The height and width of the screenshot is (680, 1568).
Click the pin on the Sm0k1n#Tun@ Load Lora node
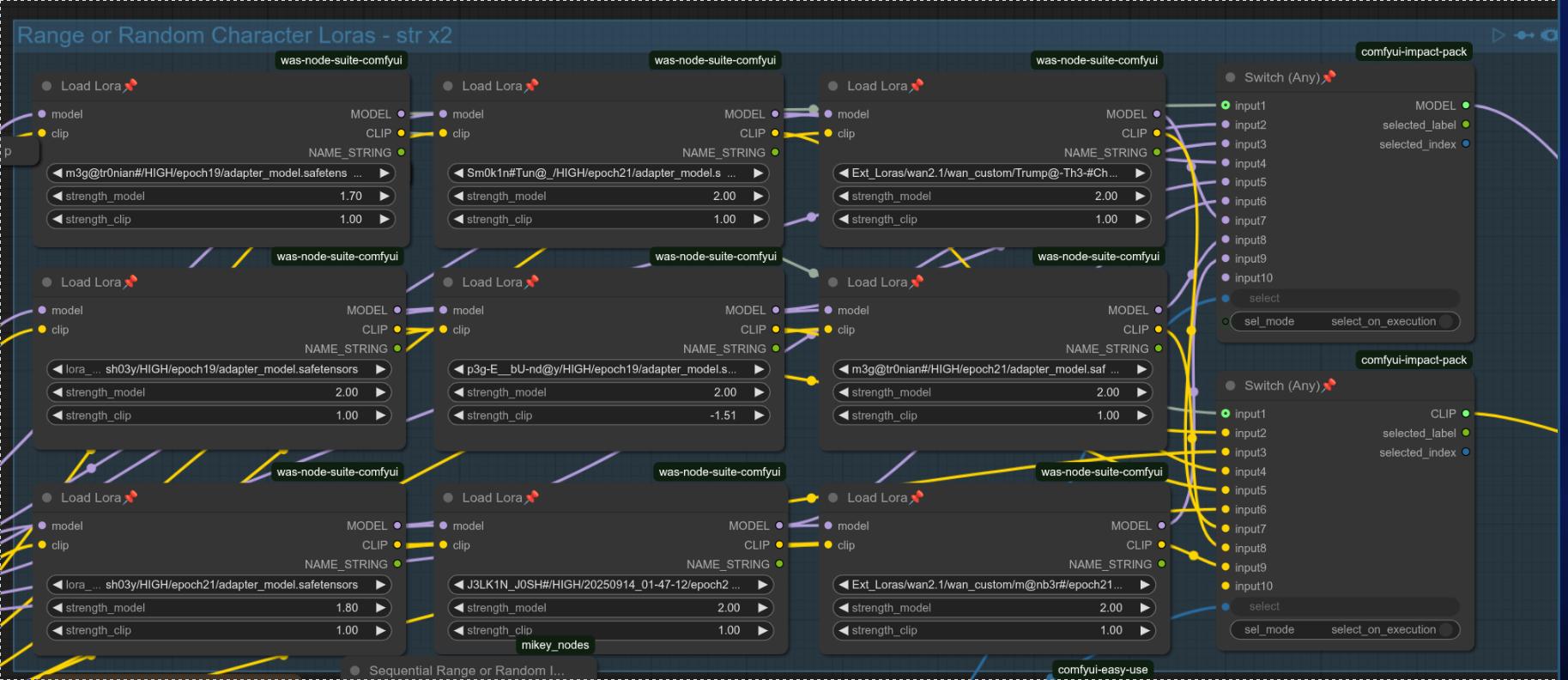pos(531,86)
